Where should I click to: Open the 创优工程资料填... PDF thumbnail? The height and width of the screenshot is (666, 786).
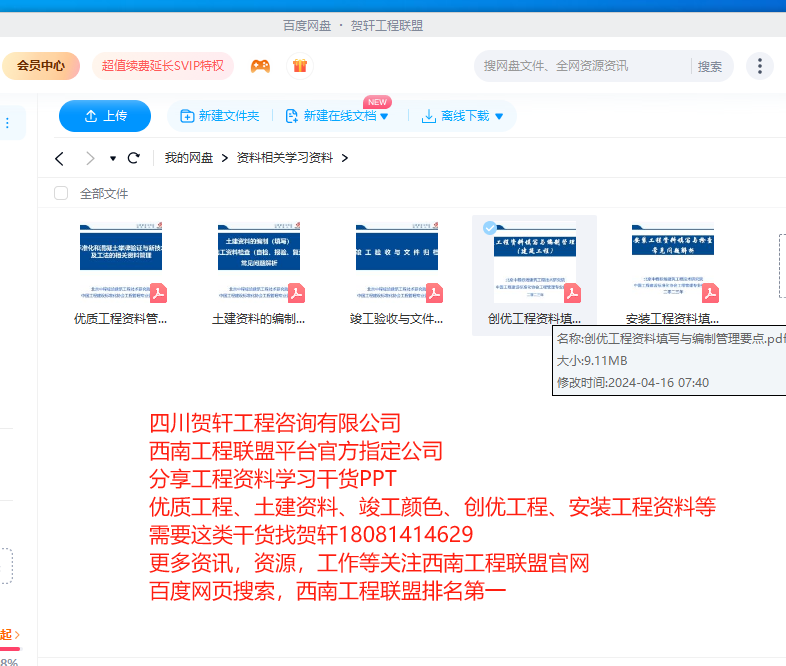[x=535, y=262]
